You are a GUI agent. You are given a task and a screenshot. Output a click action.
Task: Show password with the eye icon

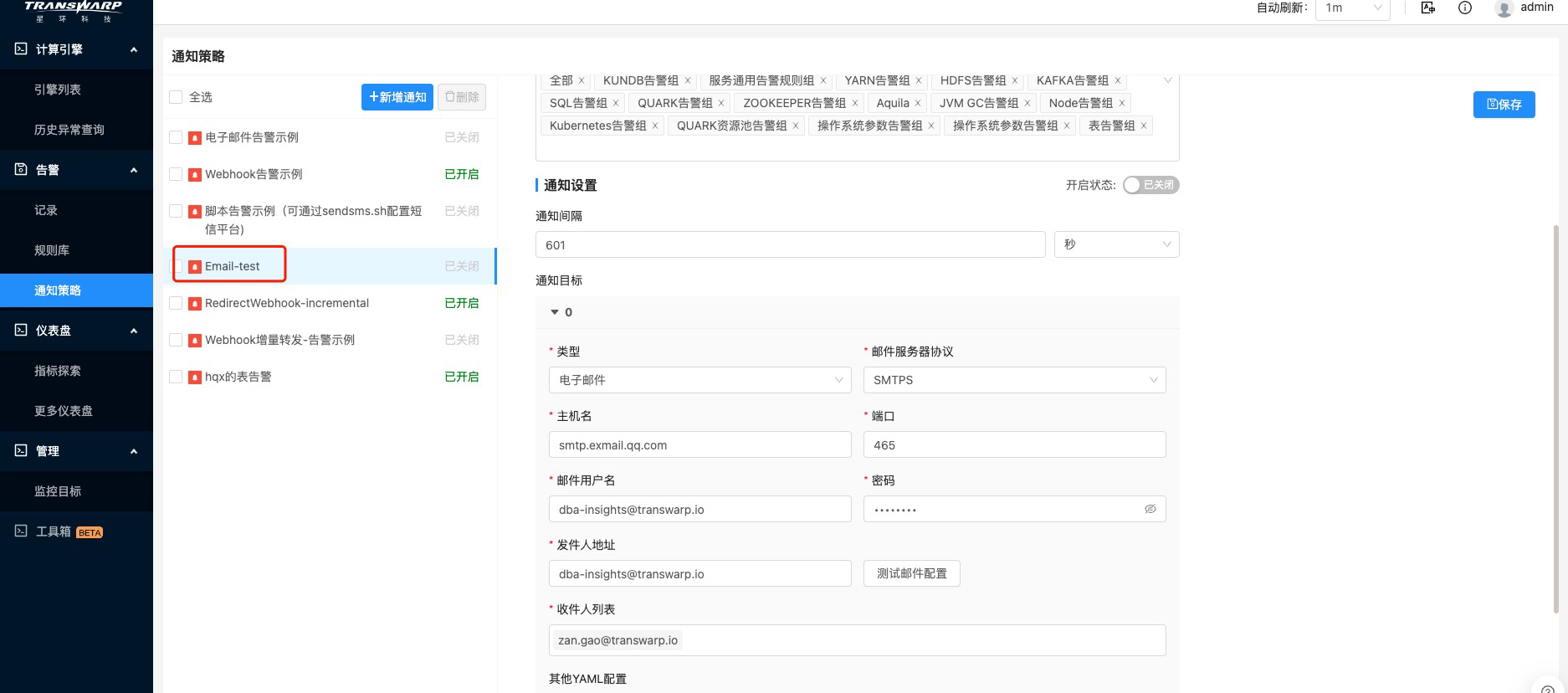coord(1150,509)
